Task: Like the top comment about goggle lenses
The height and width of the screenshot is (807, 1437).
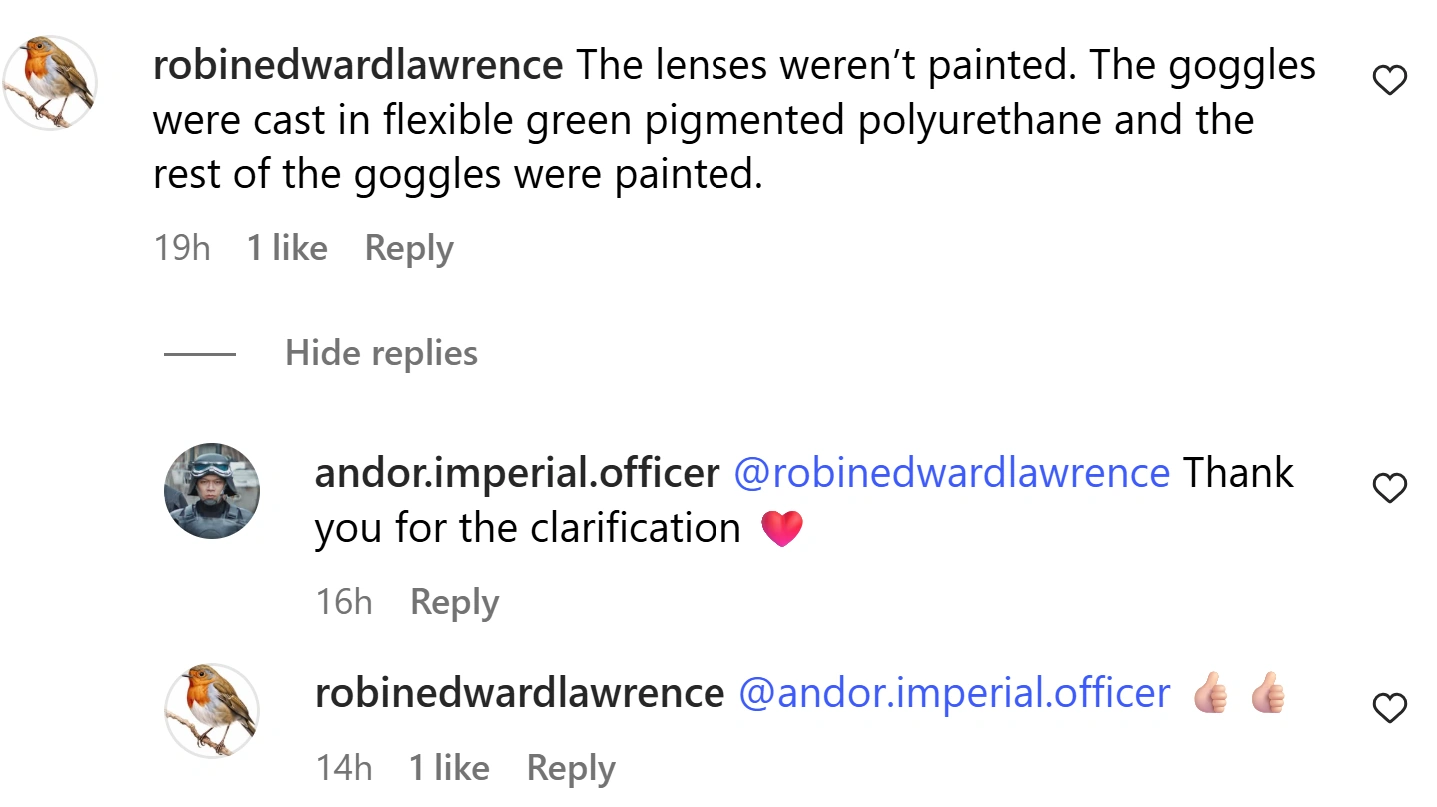Action: pyautogui.click(x=1390, y=80)
